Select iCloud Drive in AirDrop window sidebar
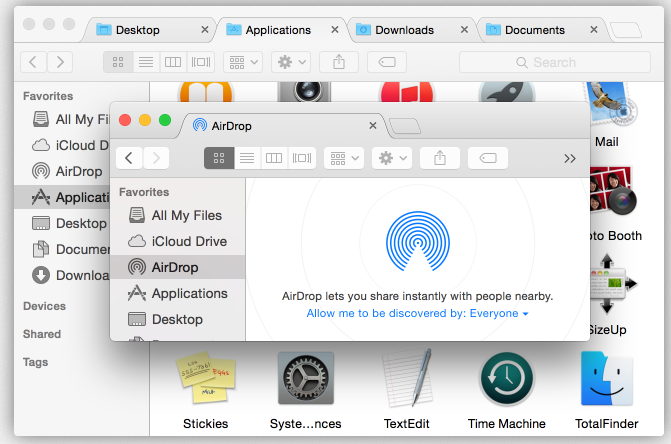 pos(178,241)
